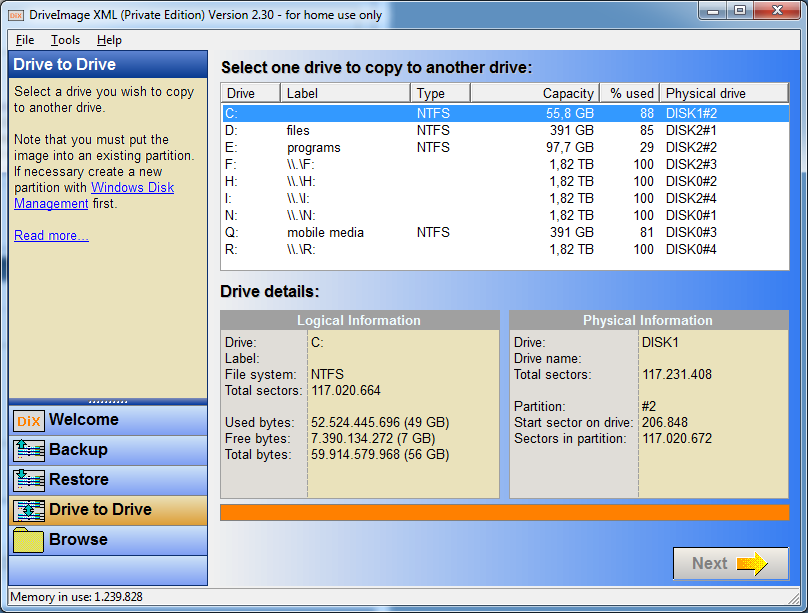
Task: Click the Used bytes value 52.524.445.696
Action: (x=380, y=422)
